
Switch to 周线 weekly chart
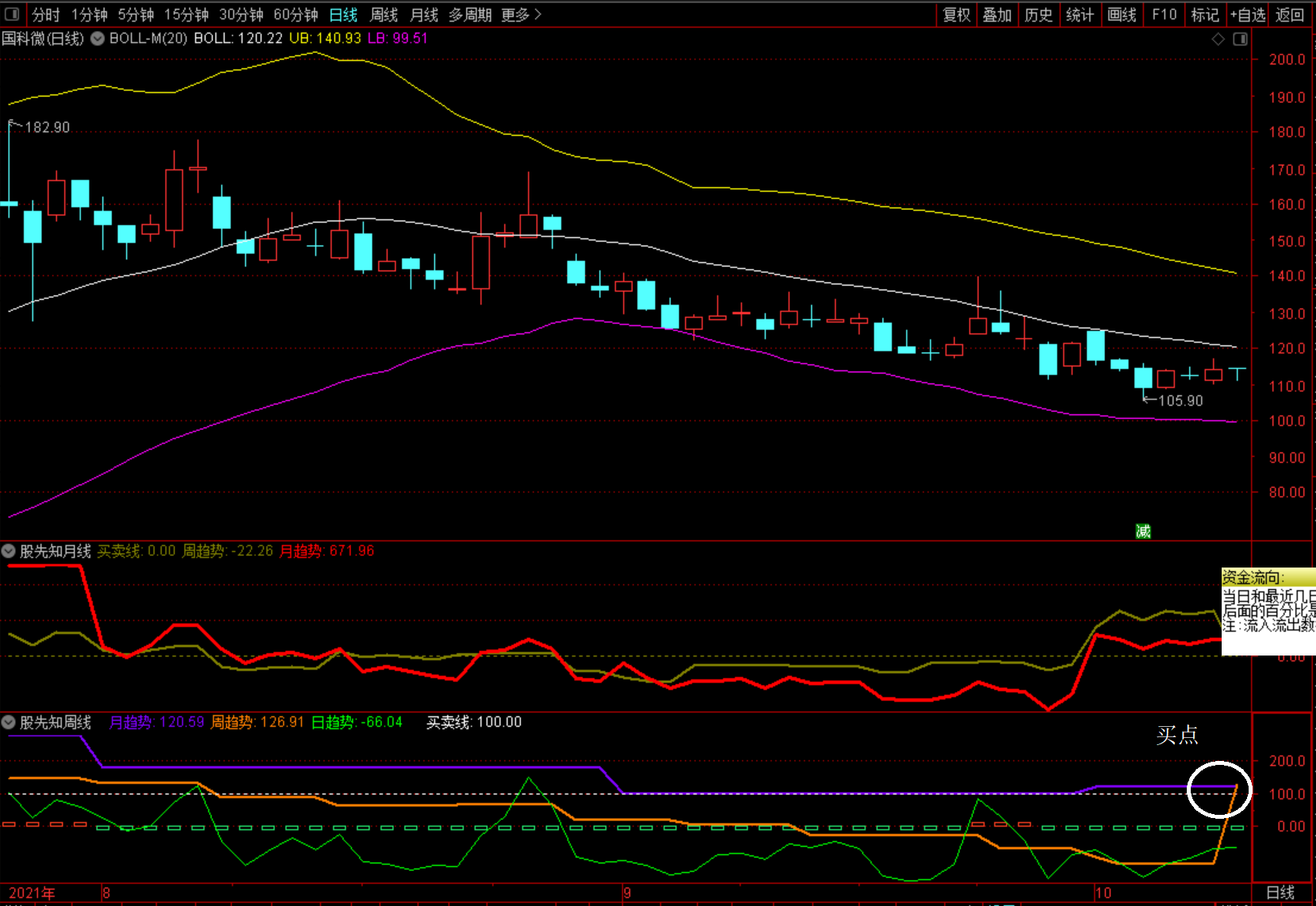[384, 14]
